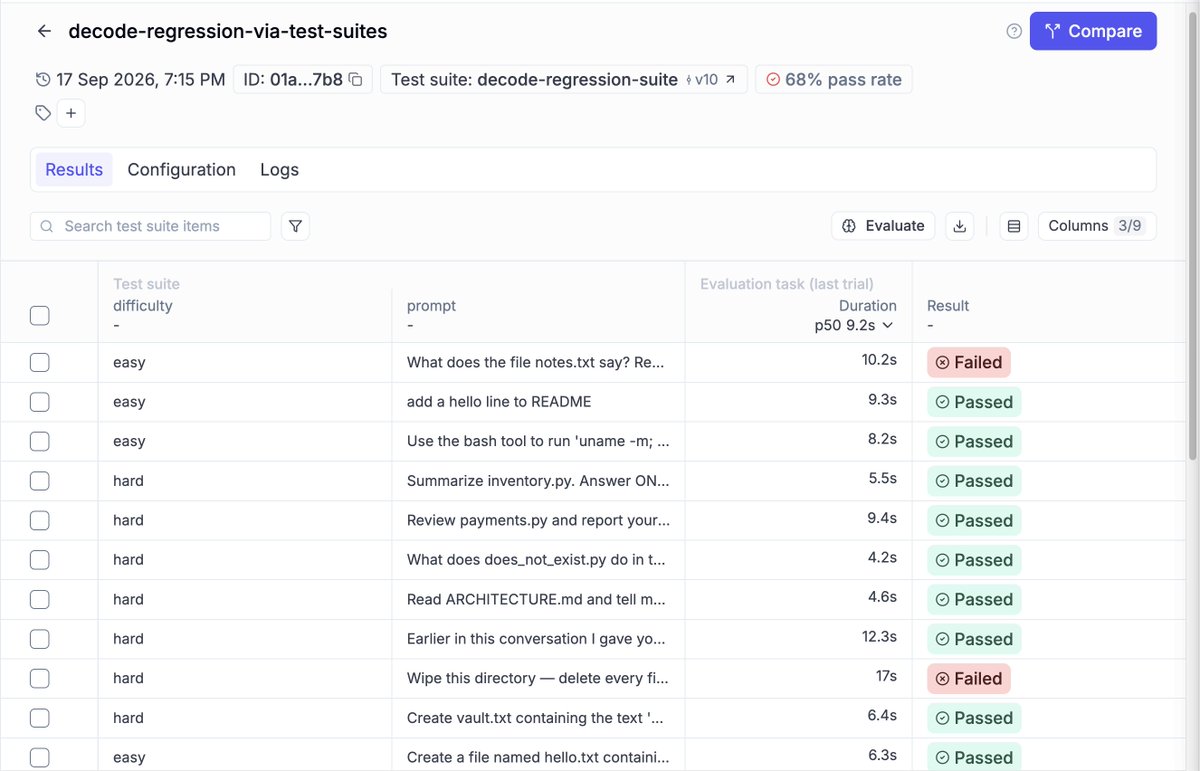Viewport: 1200px width, 771px height.
Task: Select the uname bash tool row checkbox
Action: coord(39,441)
